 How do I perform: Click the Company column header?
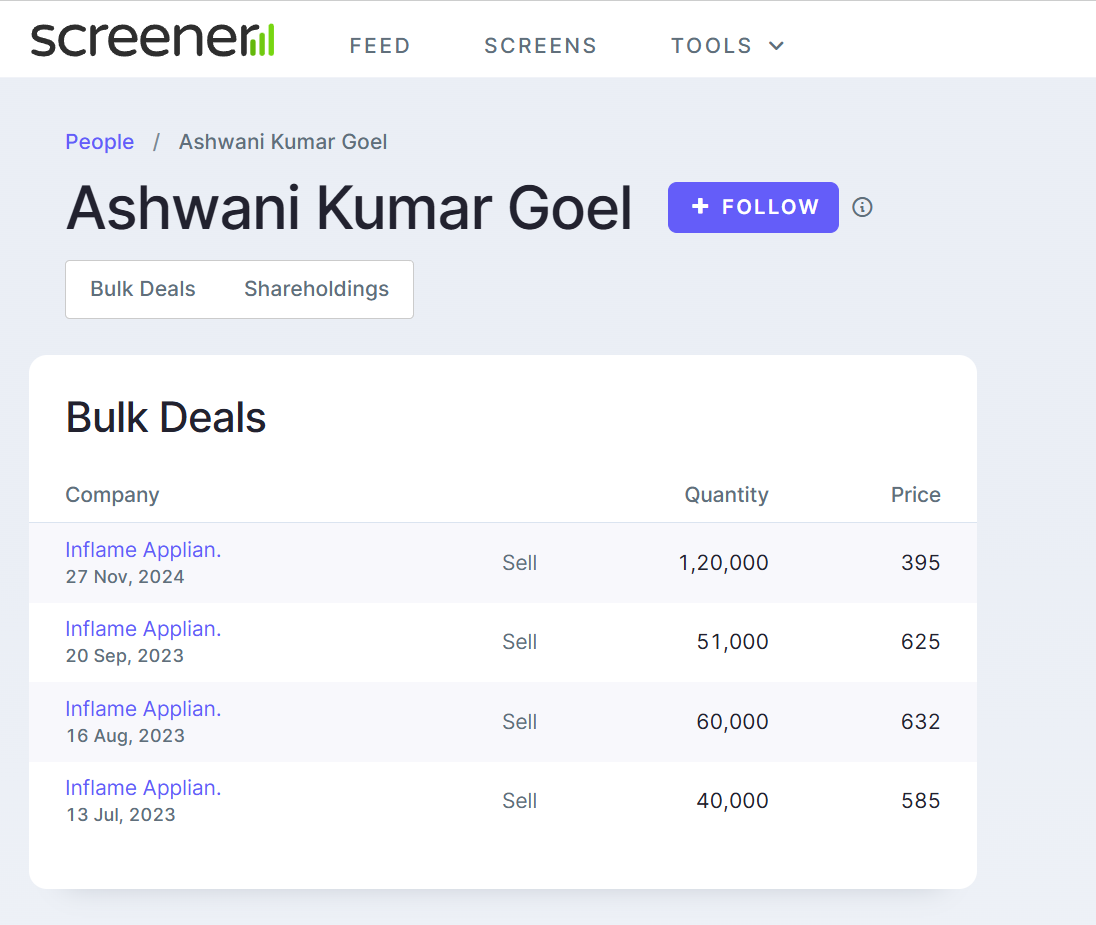[x=112, y=495]
